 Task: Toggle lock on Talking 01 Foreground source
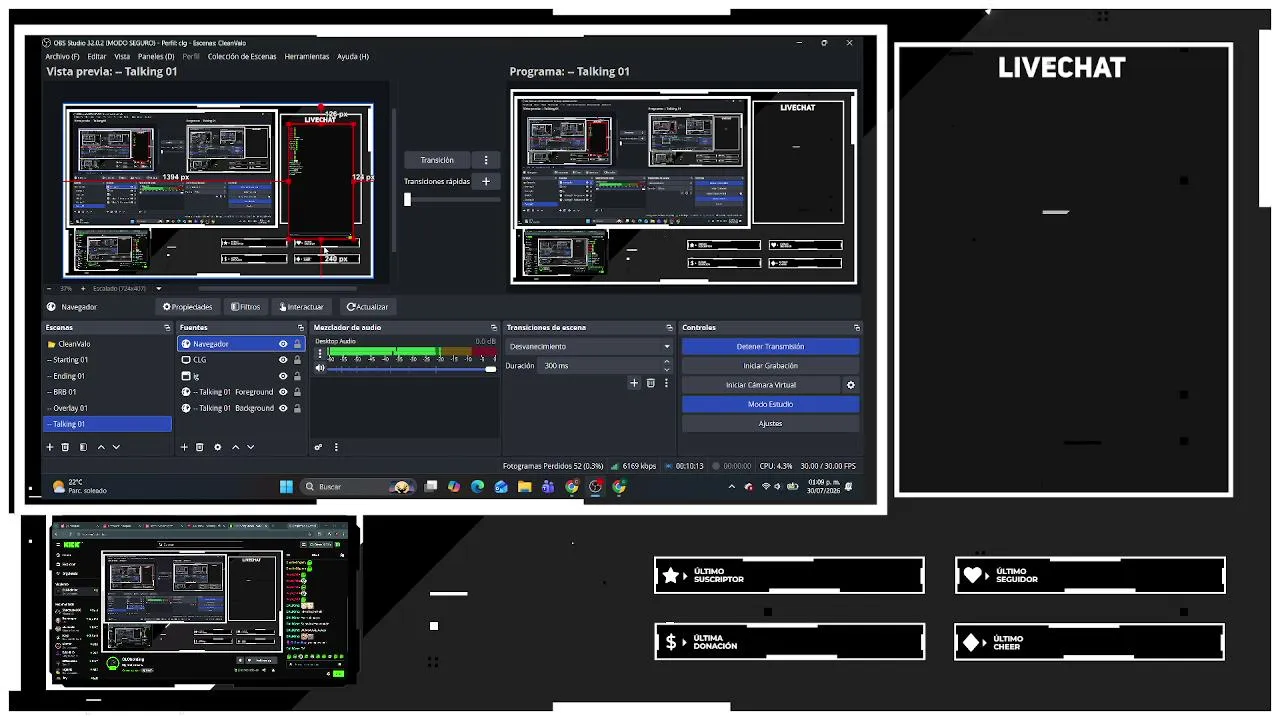tap(297, 392)
